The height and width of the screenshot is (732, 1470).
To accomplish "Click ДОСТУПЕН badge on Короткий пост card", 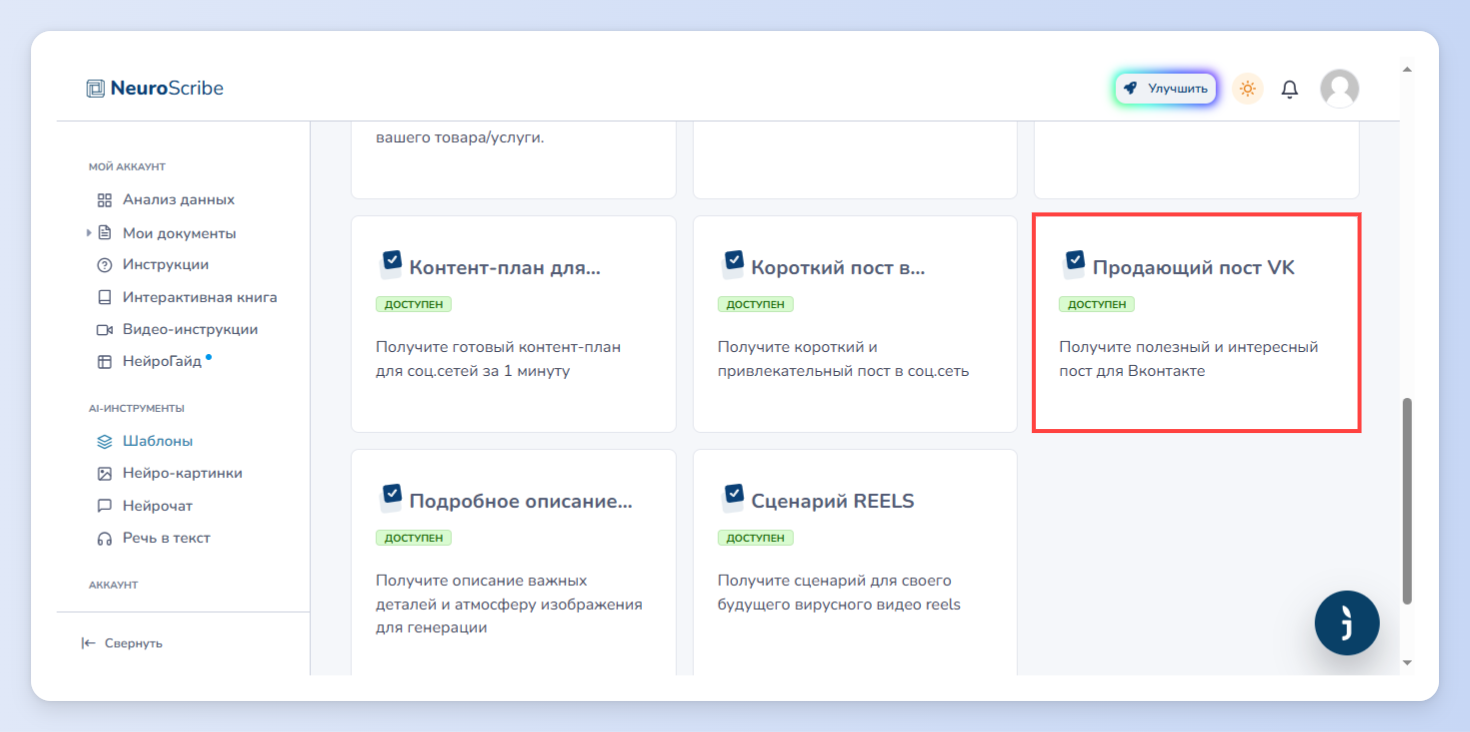I will [x=755, y=304].
